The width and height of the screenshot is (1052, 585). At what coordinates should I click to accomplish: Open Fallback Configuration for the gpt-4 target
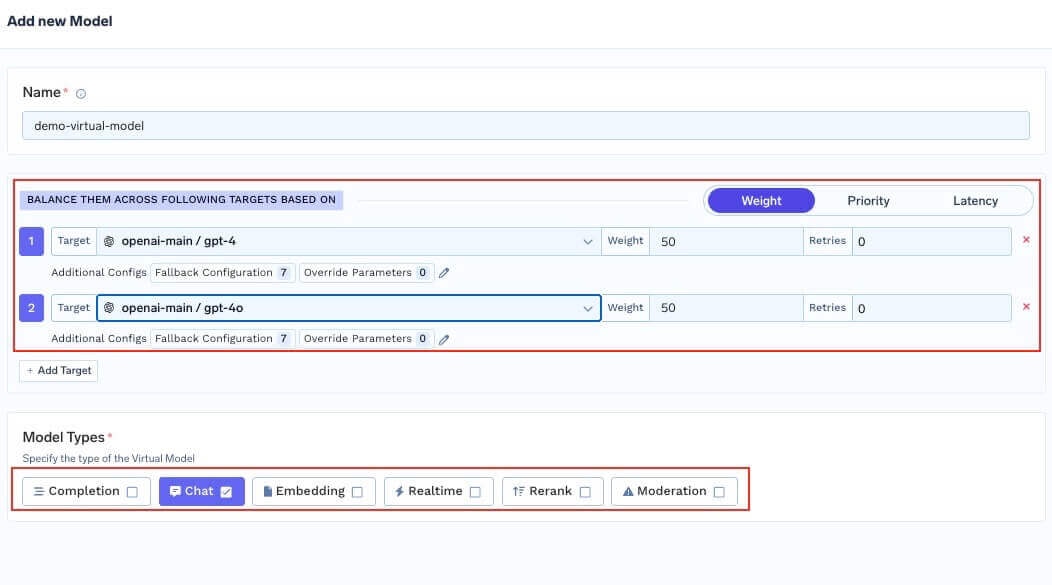[x=213, y=272]
